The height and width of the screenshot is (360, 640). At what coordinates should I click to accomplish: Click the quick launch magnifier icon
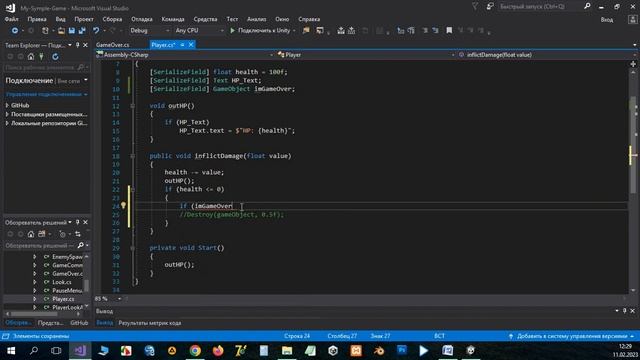point(587,7)
